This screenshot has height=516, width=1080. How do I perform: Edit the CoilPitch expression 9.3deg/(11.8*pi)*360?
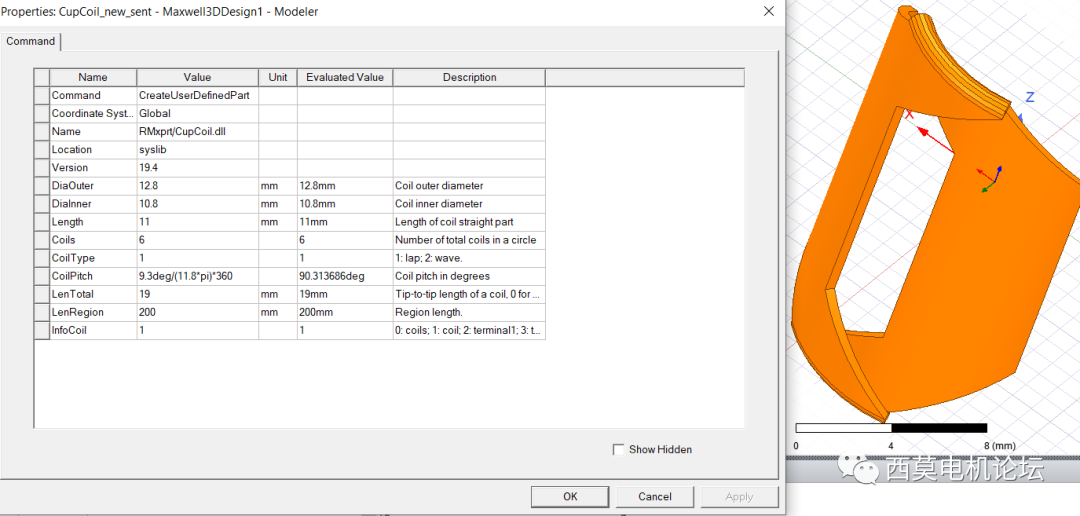click(x=198, y=276)
